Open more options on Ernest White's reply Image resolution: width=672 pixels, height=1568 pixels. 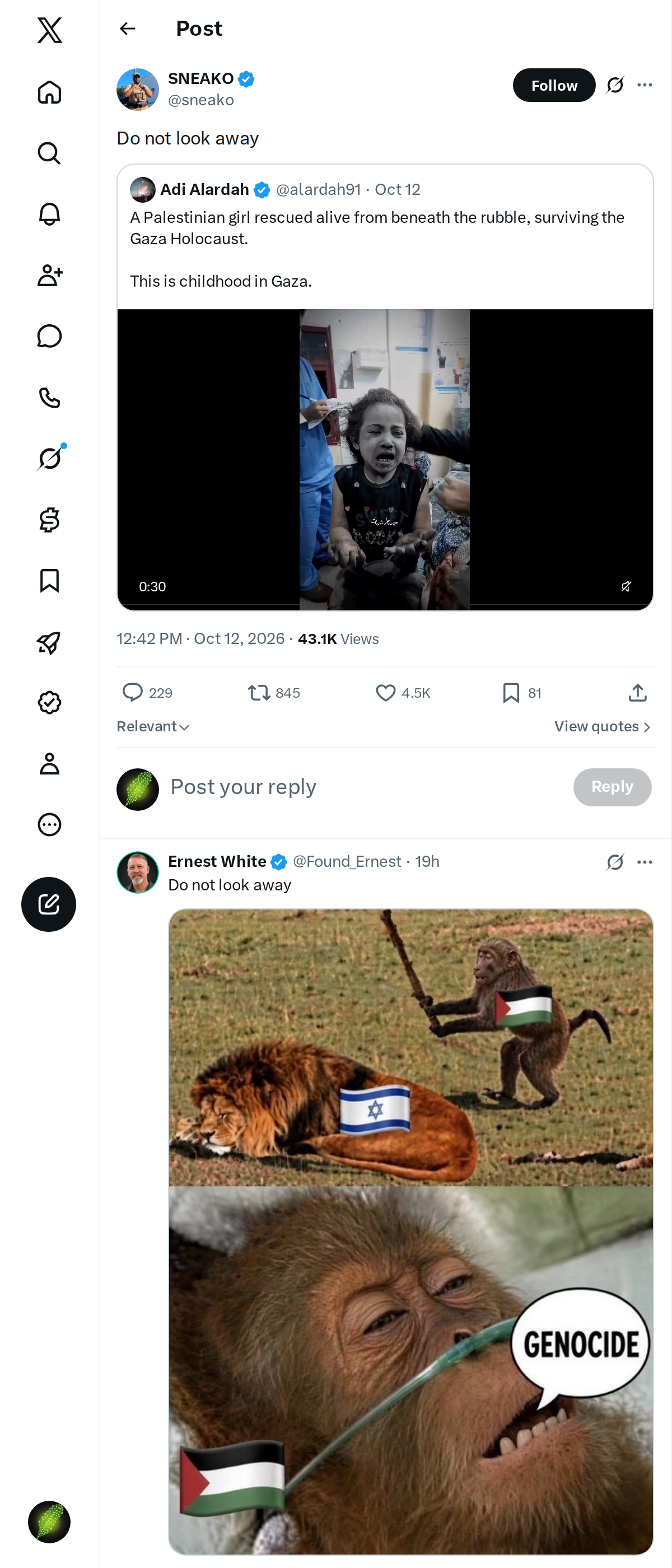pyautogui.click(x=645, y=862)
